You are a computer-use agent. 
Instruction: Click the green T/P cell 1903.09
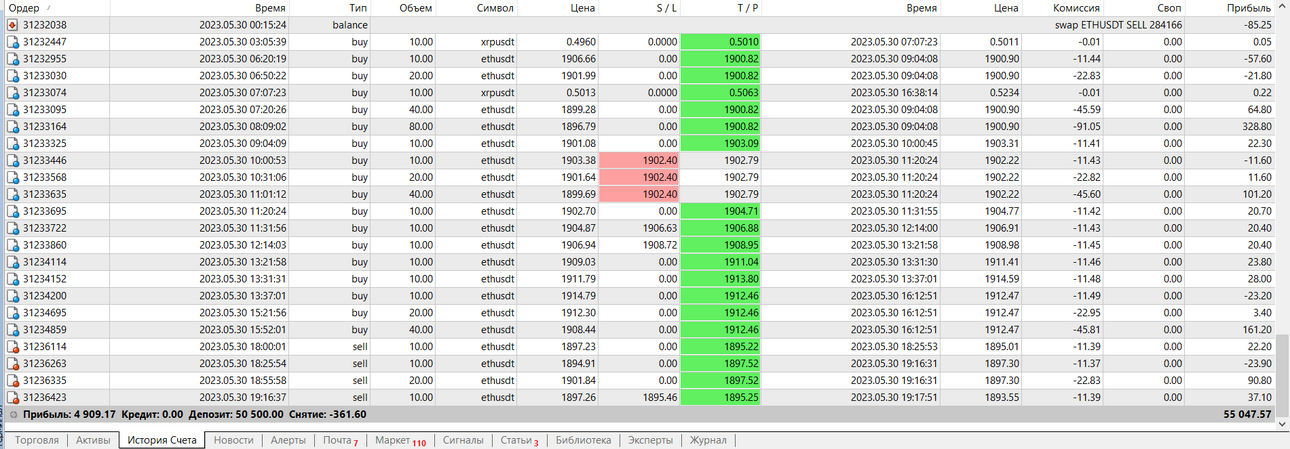pyautogui.click(x=722, y=143)
